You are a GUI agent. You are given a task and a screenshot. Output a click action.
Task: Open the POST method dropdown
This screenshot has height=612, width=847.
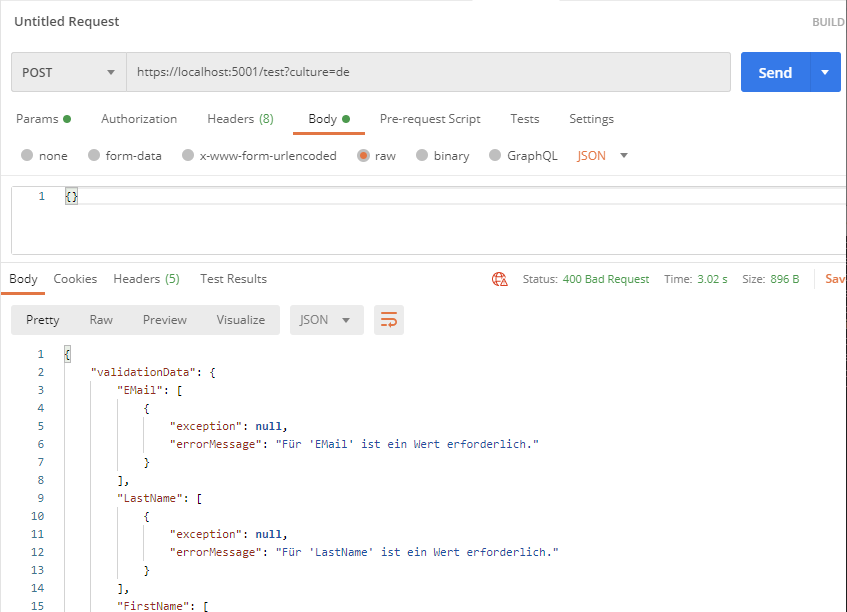(x=69, y=72)
